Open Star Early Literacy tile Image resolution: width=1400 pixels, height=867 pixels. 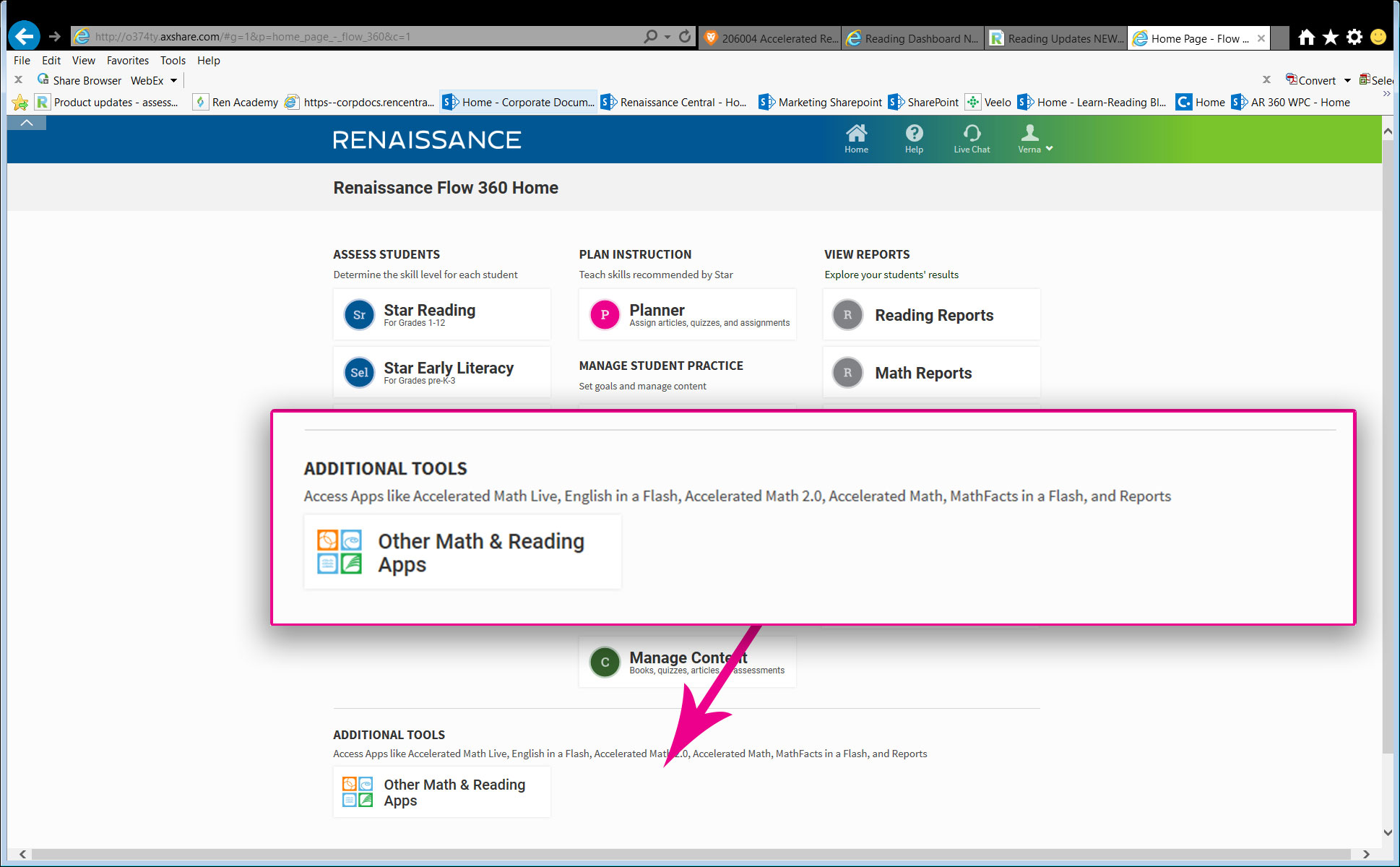coord(441,372)
